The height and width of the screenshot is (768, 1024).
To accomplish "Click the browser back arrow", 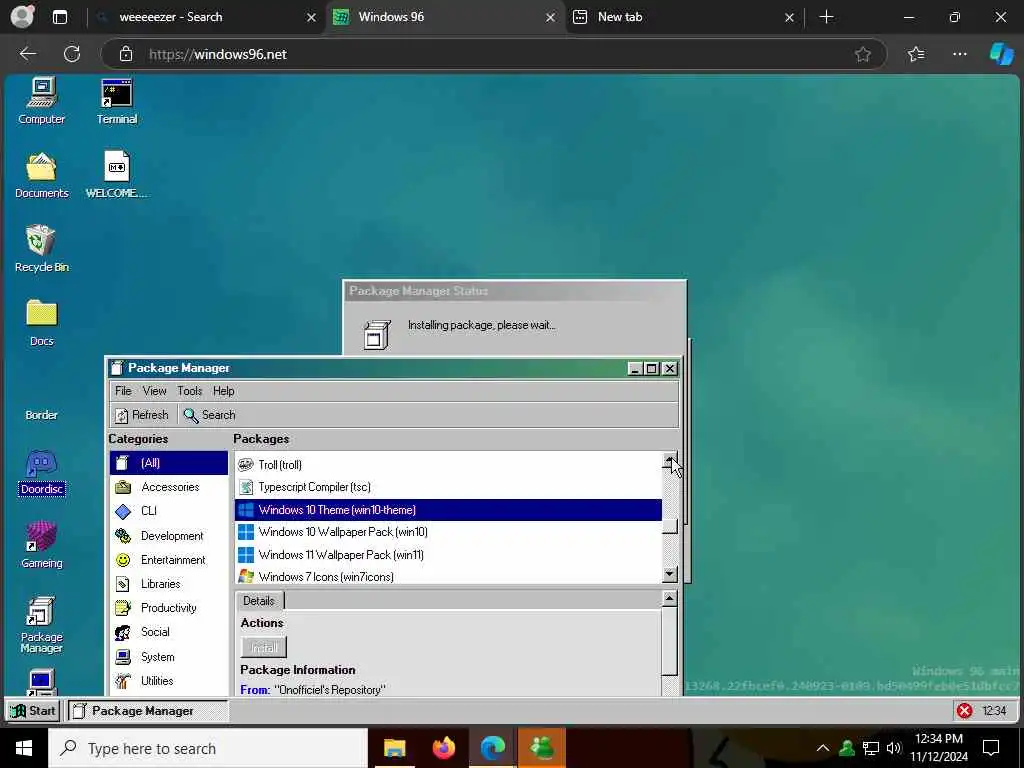I will coord(27,54).
